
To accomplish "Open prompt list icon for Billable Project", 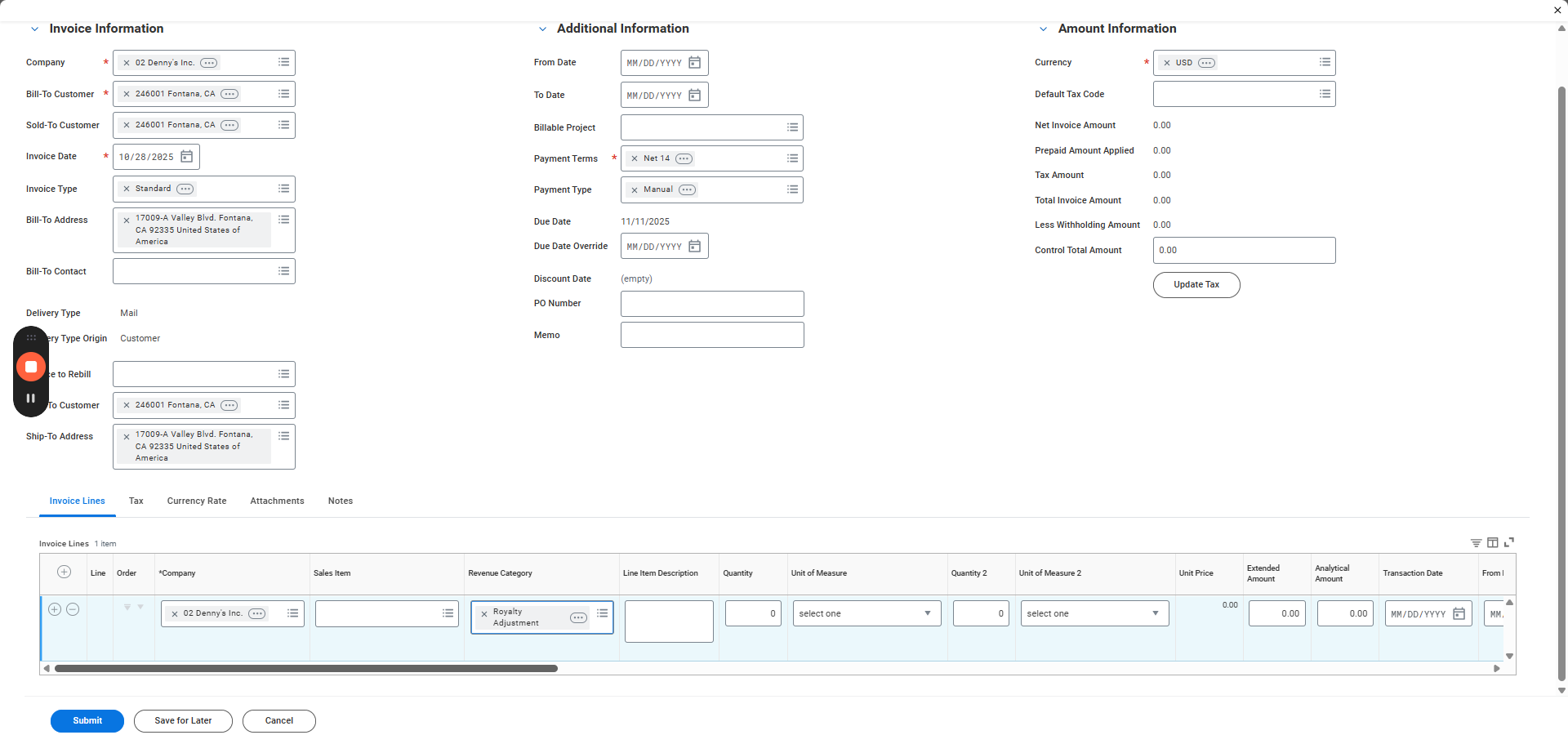I will (x=791, y=127).
